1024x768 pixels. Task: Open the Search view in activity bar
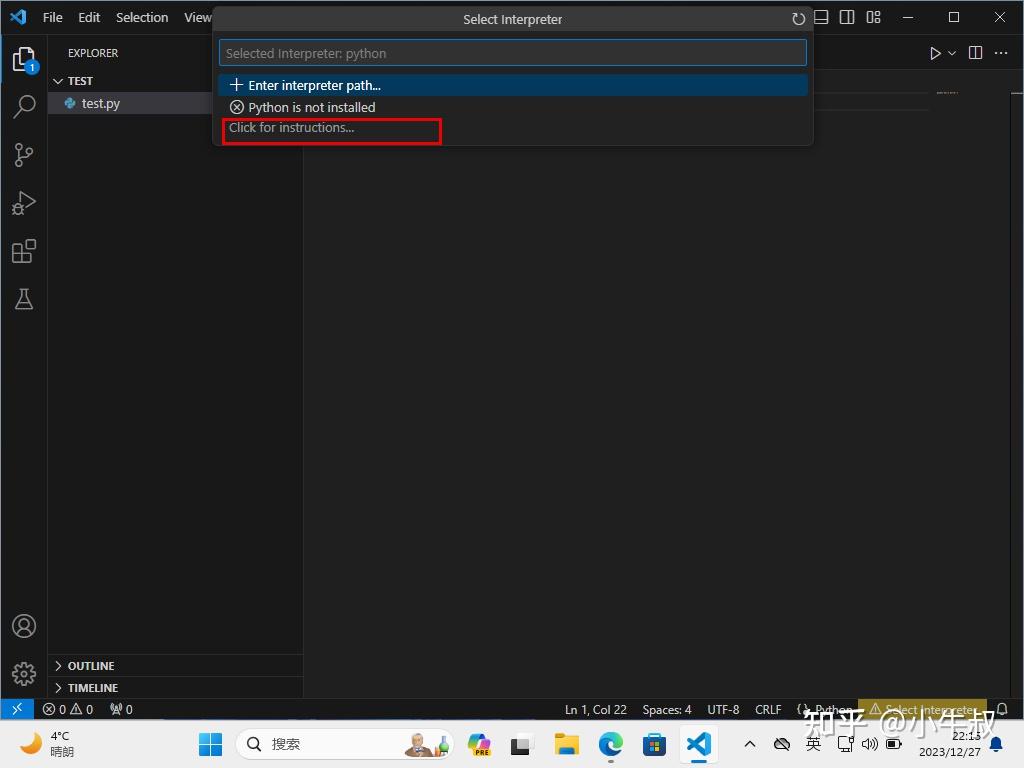[x=24, y=106]
